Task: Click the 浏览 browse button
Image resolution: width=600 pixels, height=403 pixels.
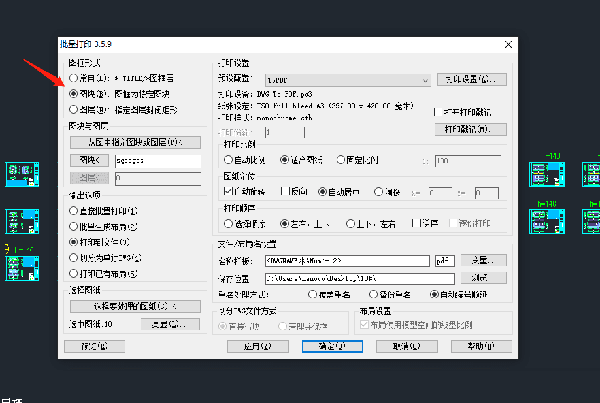Action: click(x=484, y=278)
